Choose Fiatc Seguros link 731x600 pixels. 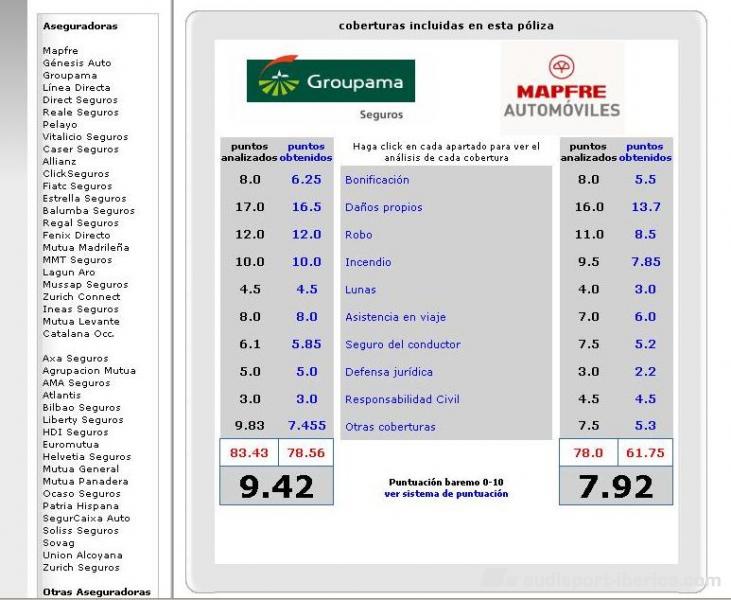pyautogui.click(x=77, y=186)
